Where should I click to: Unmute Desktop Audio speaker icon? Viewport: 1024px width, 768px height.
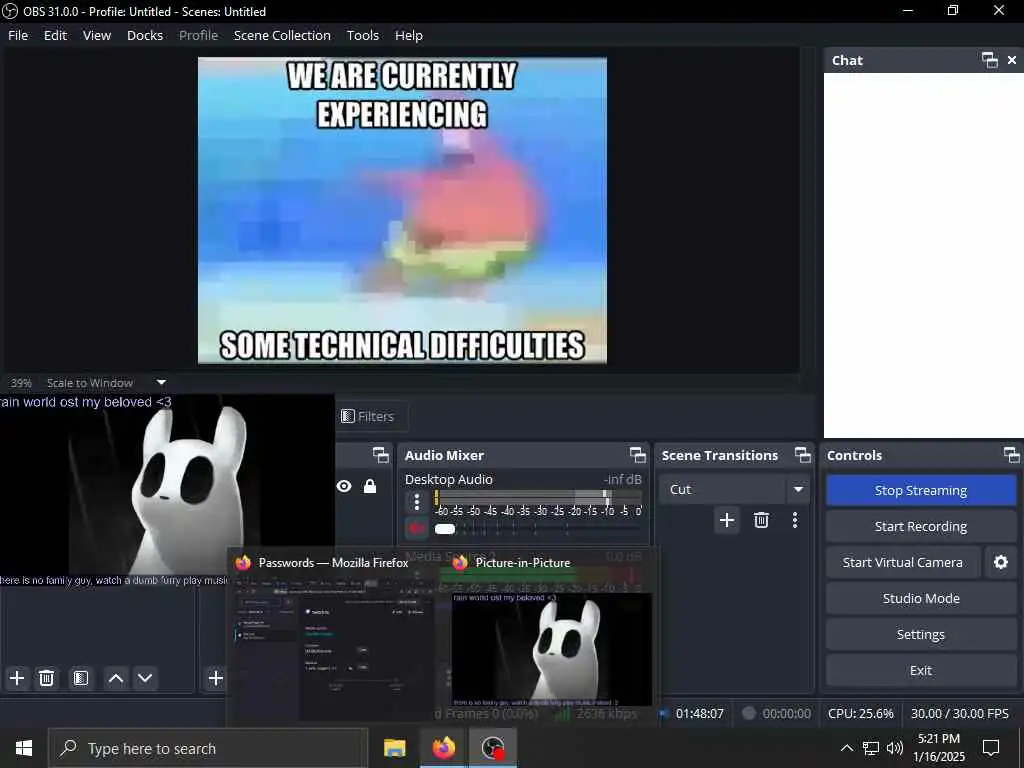pos(417,528)
